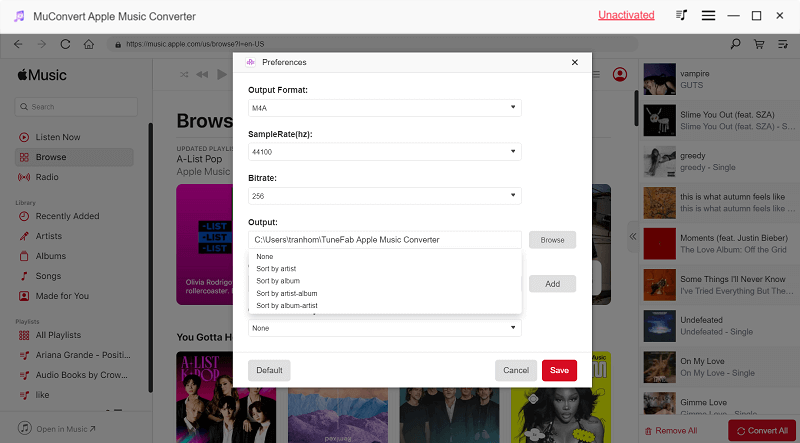Click the account profile icon

(620, 75)
